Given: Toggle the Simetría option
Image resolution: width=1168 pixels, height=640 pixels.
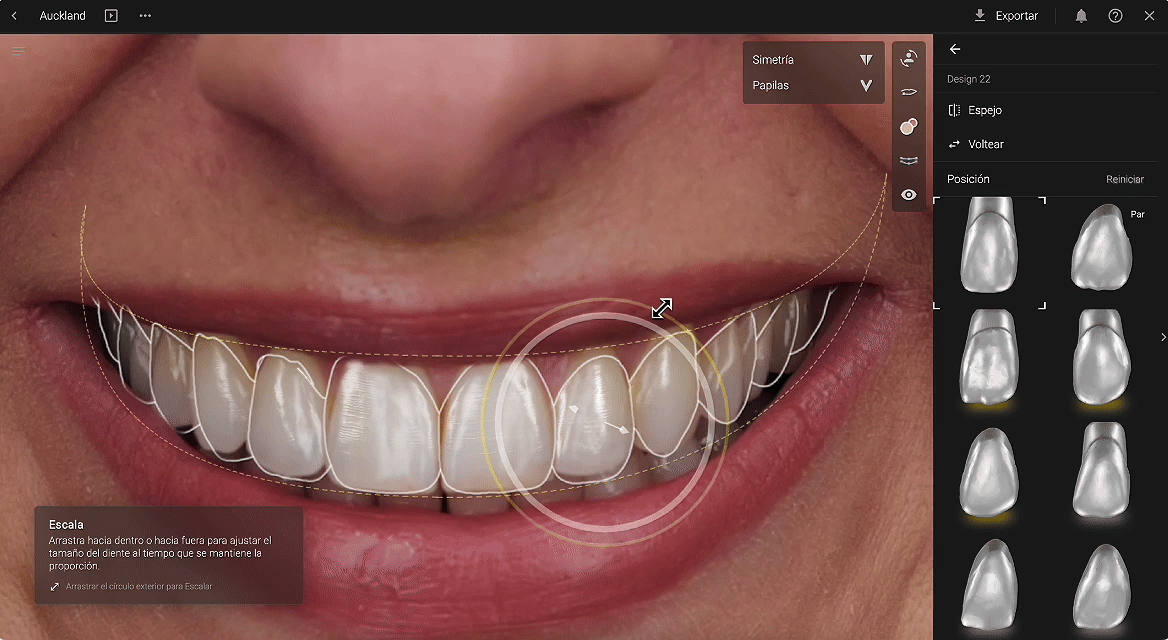Looking at the screenshot, I should (813, 60).
